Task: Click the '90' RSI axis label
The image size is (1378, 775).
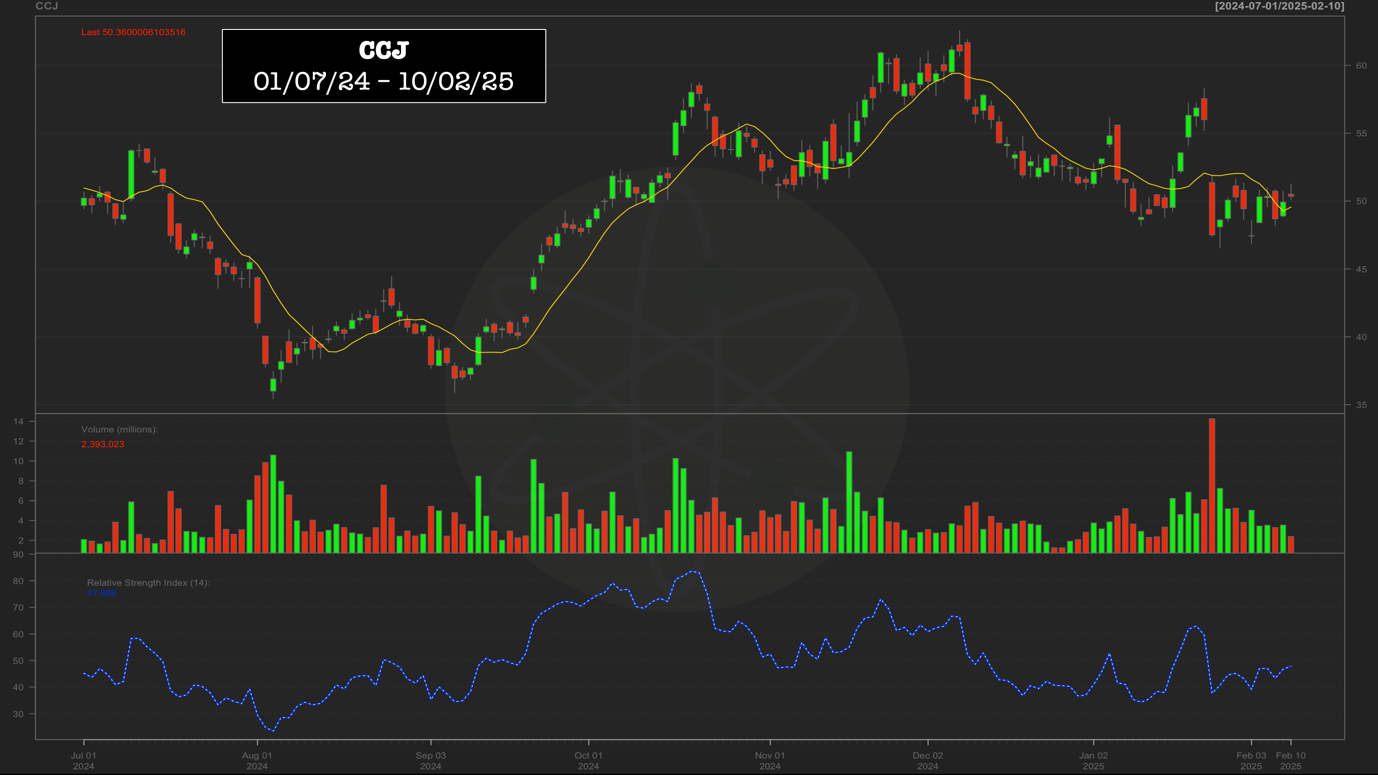Action: [x=18, y=554]
